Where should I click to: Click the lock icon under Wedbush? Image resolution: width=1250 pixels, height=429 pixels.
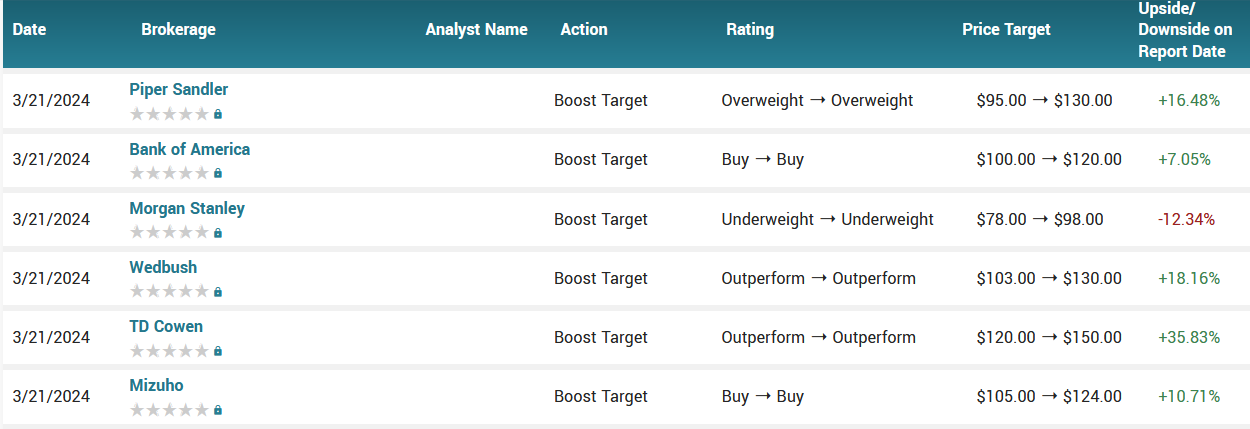coord(218,292)
